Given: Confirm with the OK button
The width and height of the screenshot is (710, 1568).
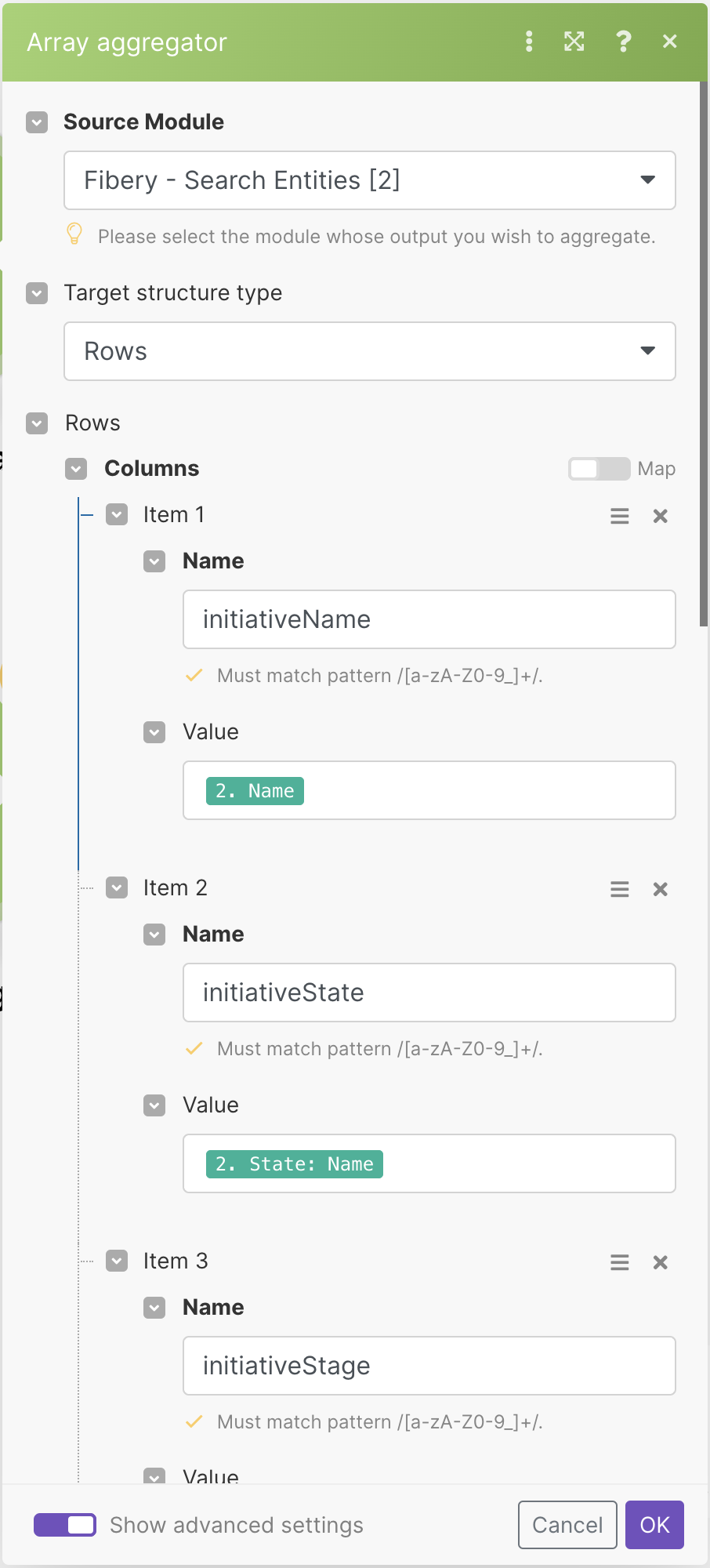Looking at the screenshot, I should click(x=654, y=1525).
